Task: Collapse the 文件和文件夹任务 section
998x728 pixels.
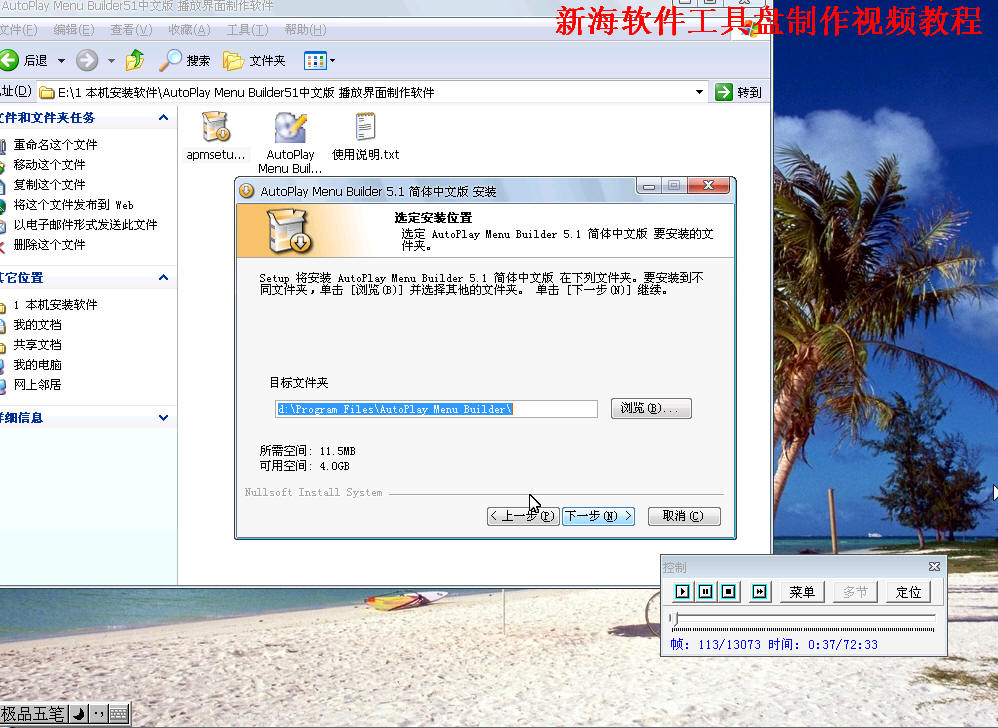Action: click(164, 118)
